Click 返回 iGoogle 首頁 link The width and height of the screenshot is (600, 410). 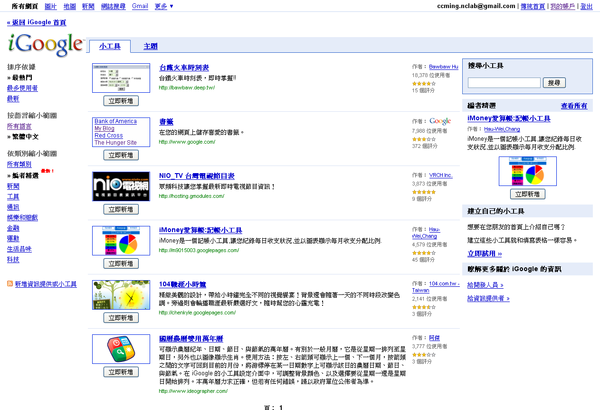36,23
